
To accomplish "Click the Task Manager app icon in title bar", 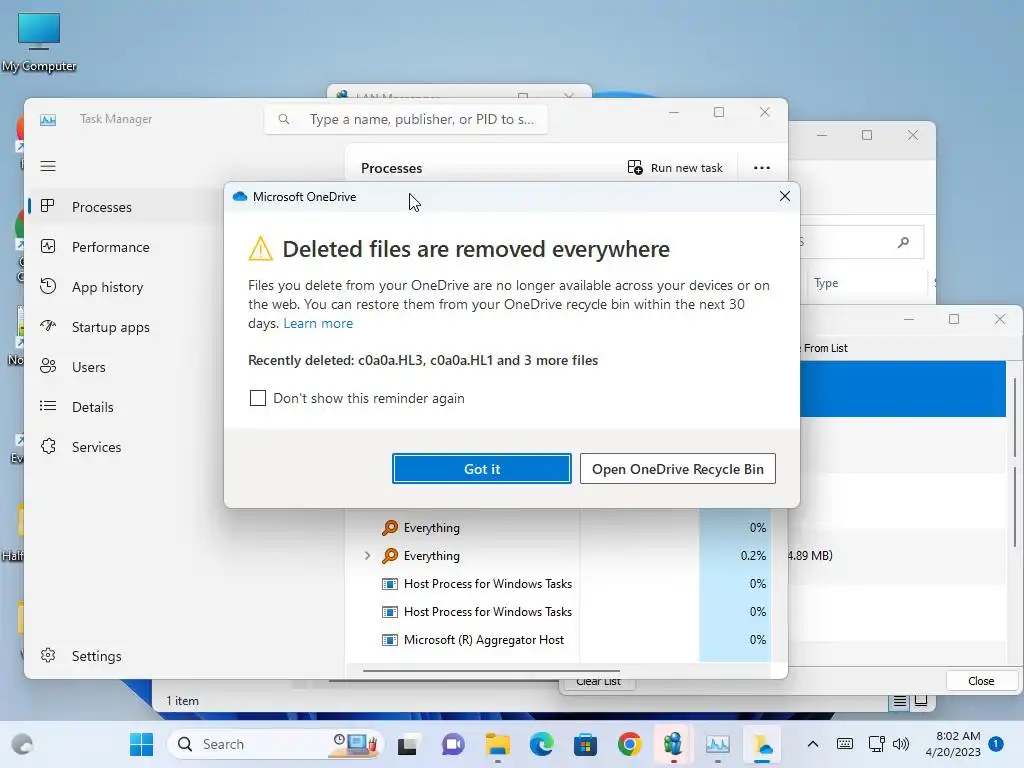I will pyautogui.click(x=48, y=120).
